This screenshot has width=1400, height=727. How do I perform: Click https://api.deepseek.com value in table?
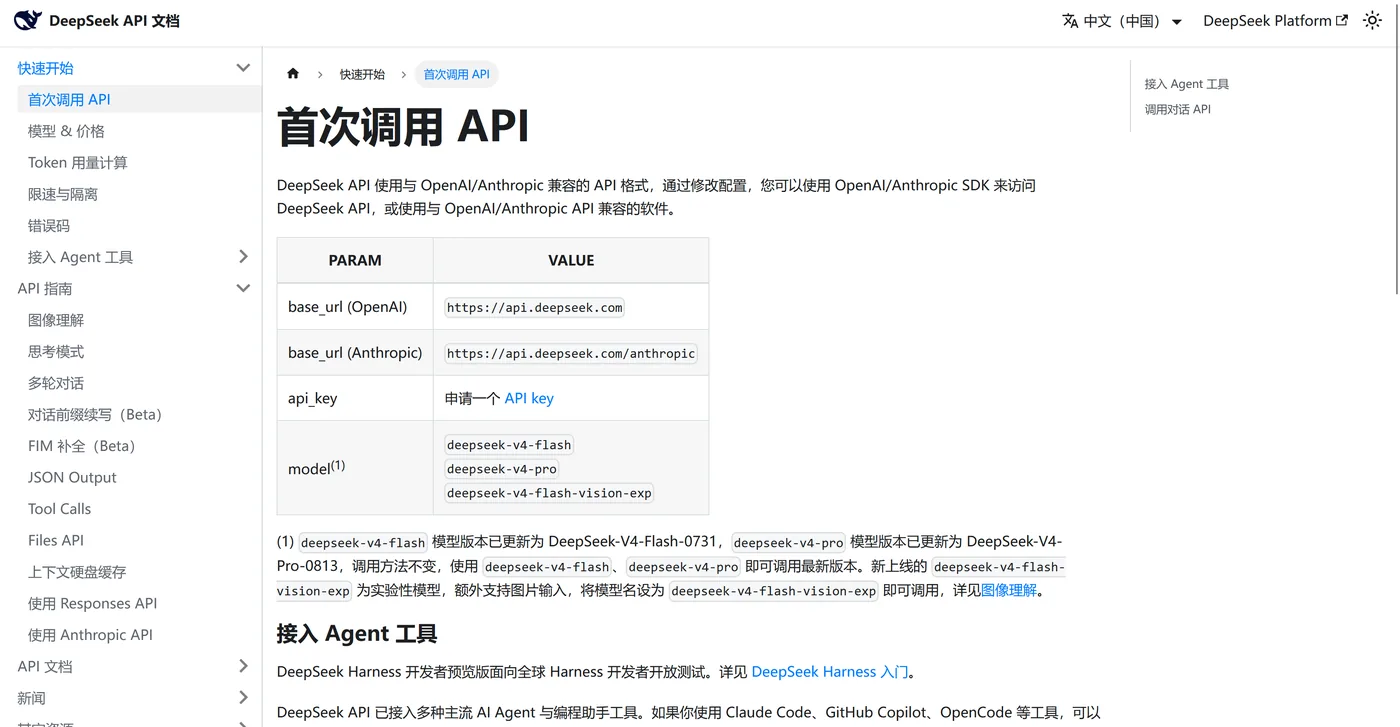tap(535, 307)
